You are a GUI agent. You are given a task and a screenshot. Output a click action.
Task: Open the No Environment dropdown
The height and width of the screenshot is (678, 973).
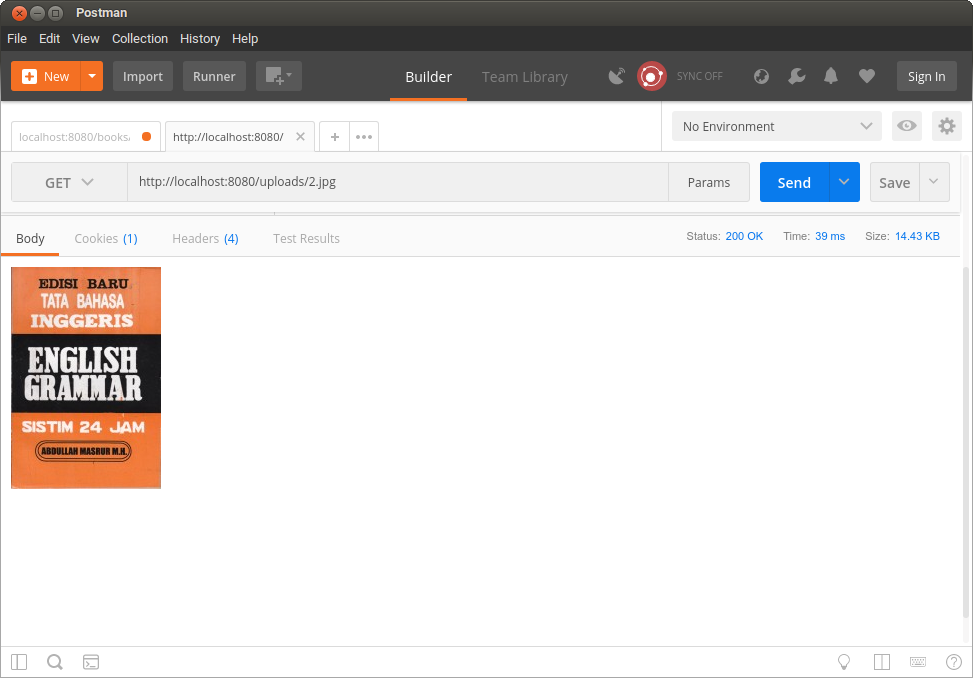(776, 126)
